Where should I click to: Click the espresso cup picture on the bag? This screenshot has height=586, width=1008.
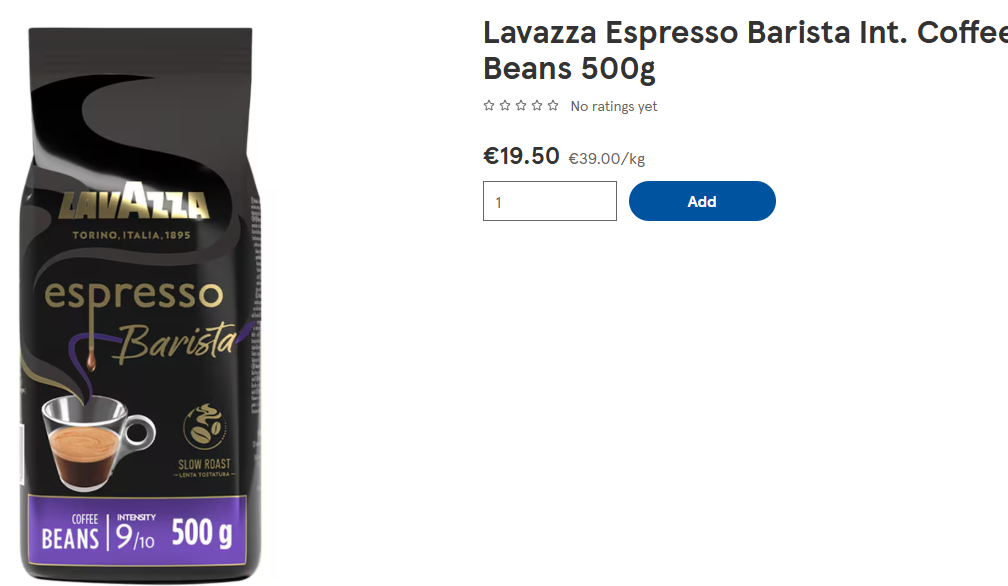coord(98,442)
